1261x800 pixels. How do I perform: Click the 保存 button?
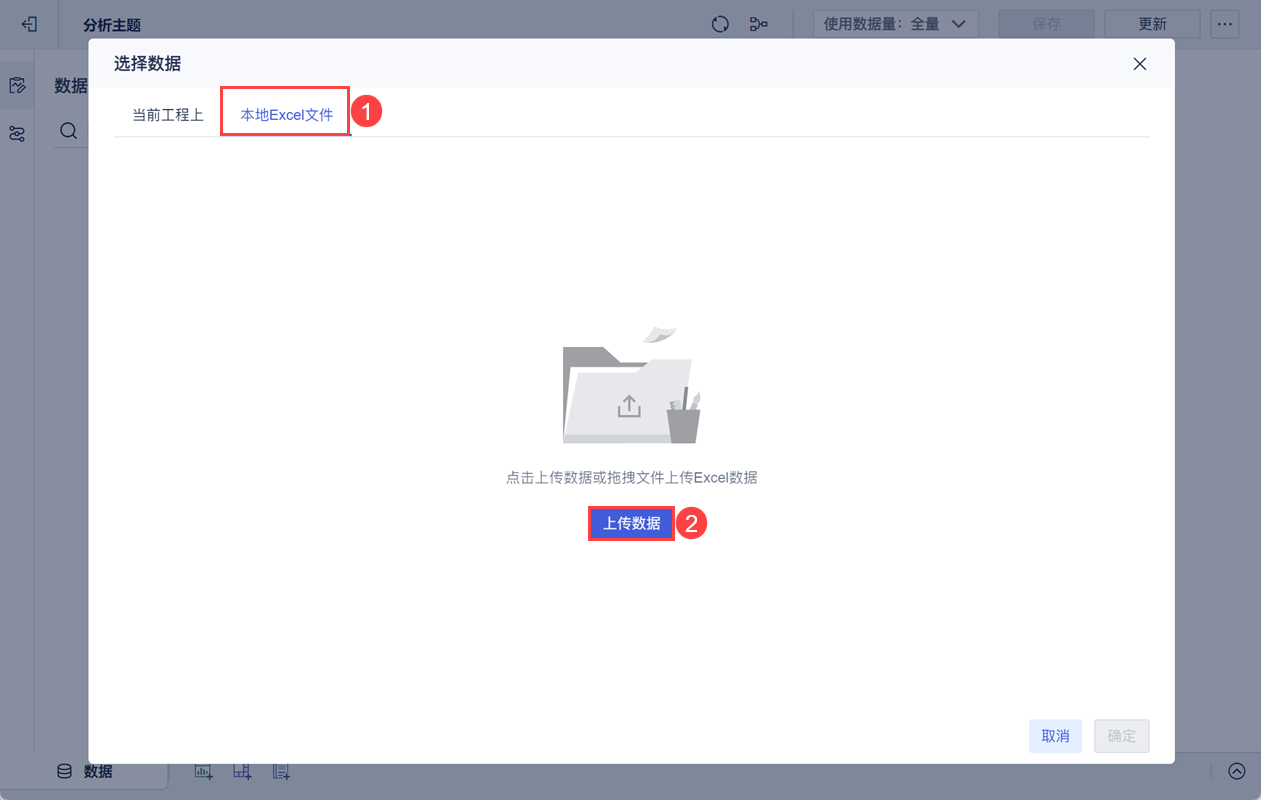(1047, 24)
